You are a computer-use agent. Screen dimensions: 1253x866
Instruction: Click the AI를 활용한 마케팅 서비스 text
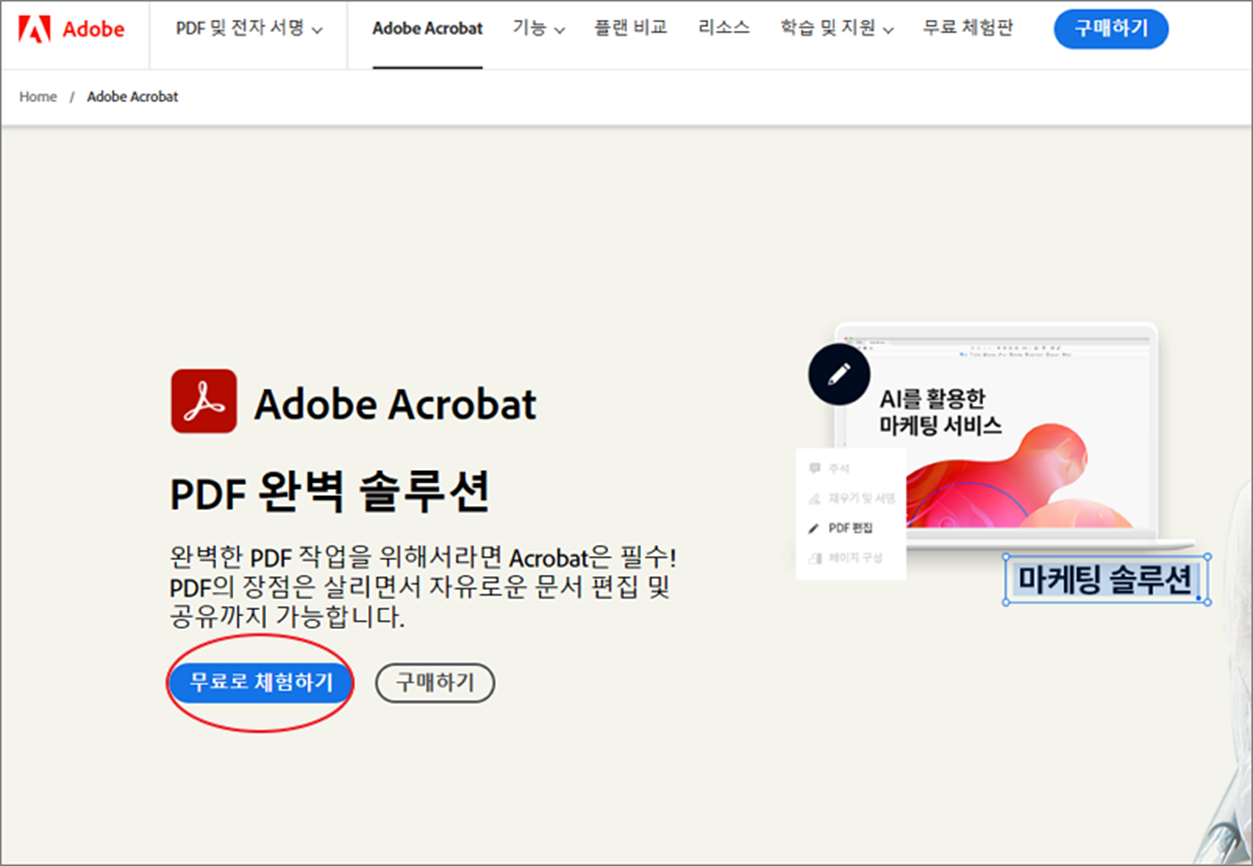[941, 412]
